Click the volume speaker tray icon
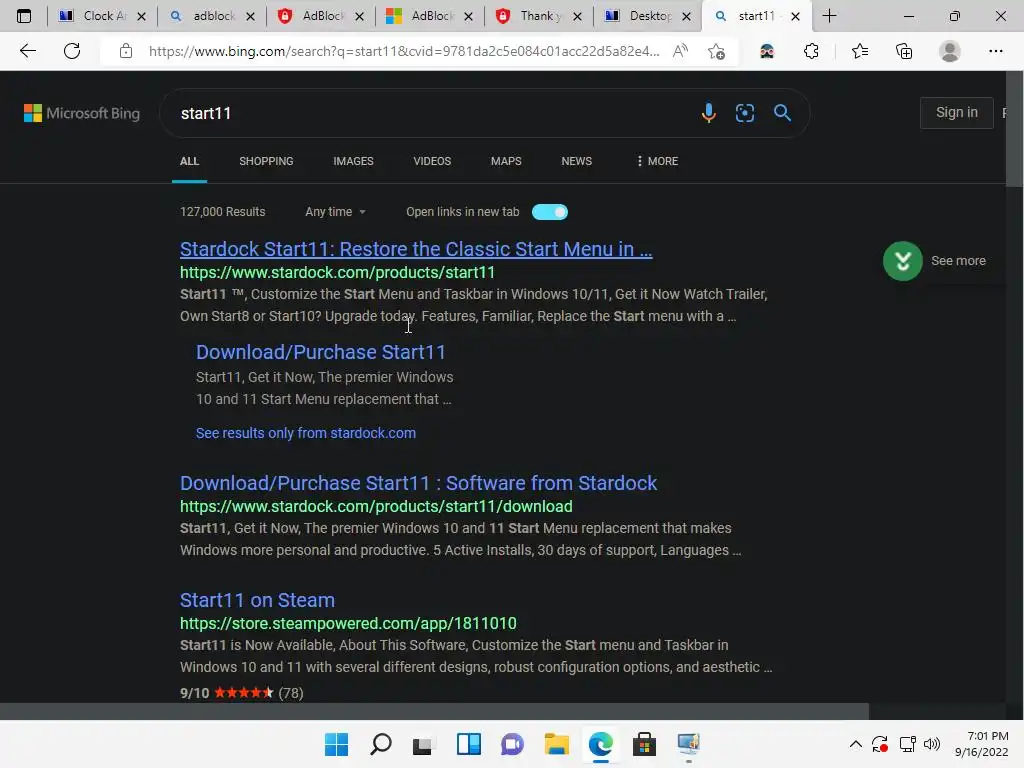 932,744
